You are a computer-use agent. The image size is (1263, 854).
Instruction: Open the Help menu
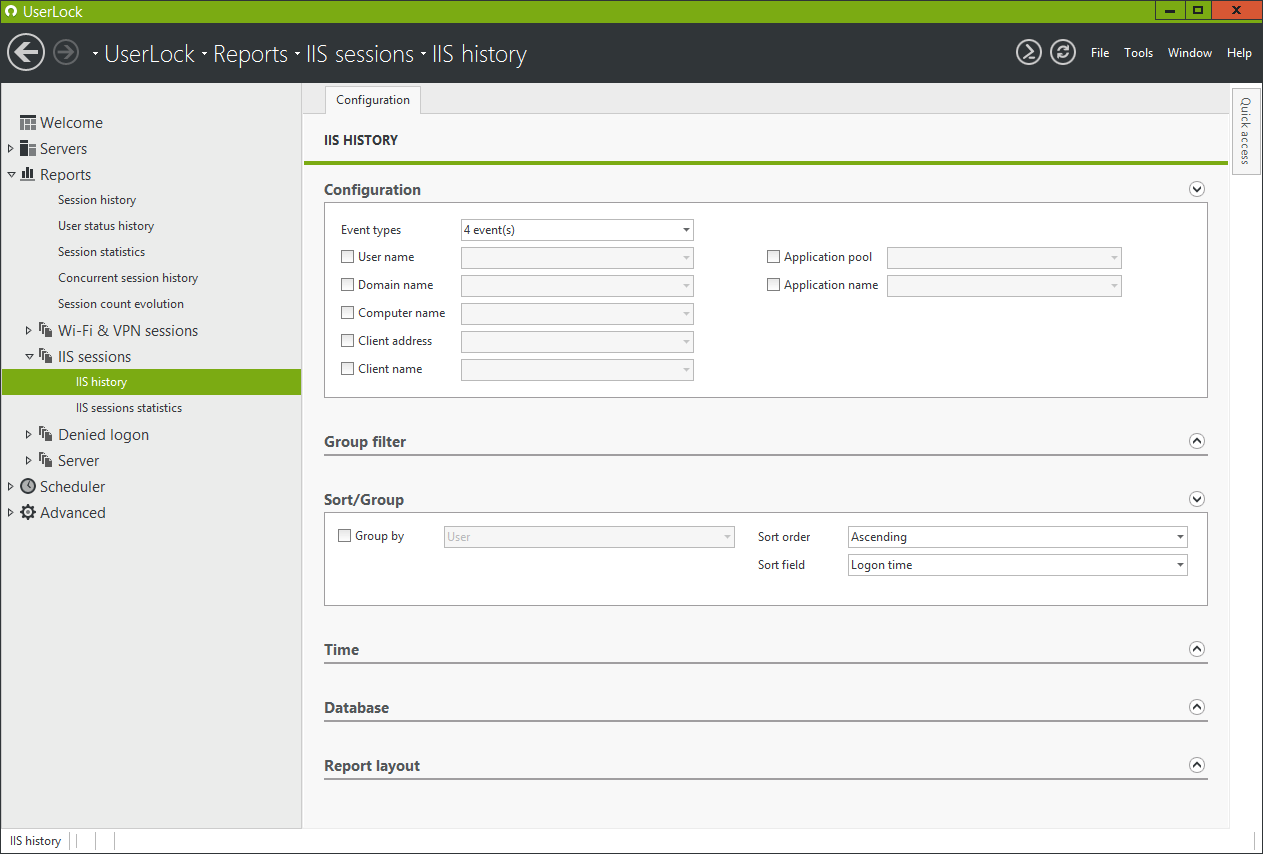[1239, 53]
